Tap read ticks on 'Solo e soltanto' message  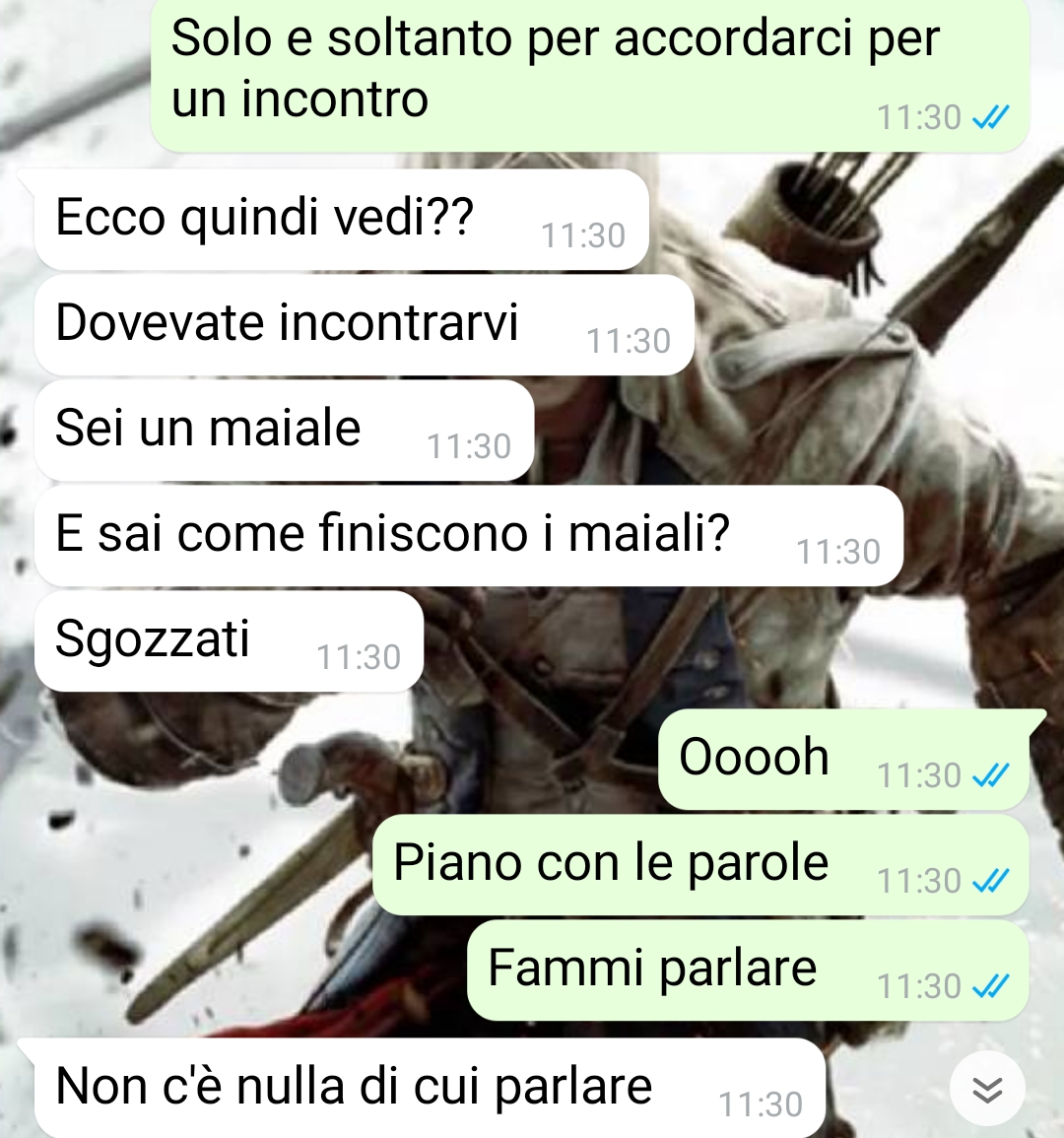[990, 117]
